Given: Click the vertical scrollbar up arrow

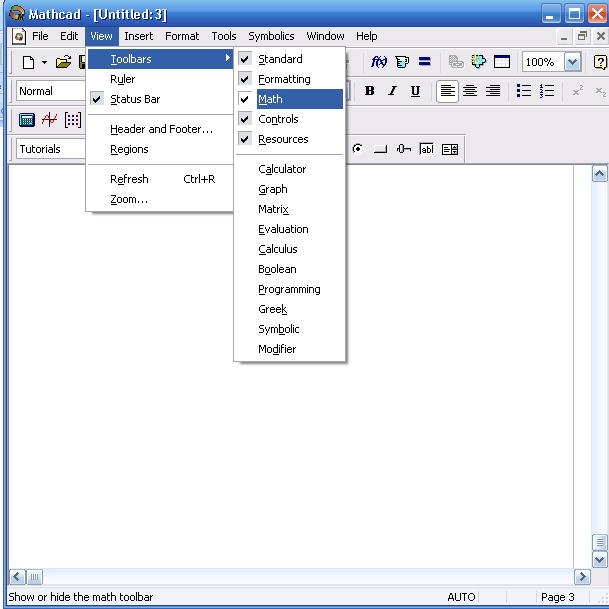Looking at the screenshot, I should click(x=600, y=174).
